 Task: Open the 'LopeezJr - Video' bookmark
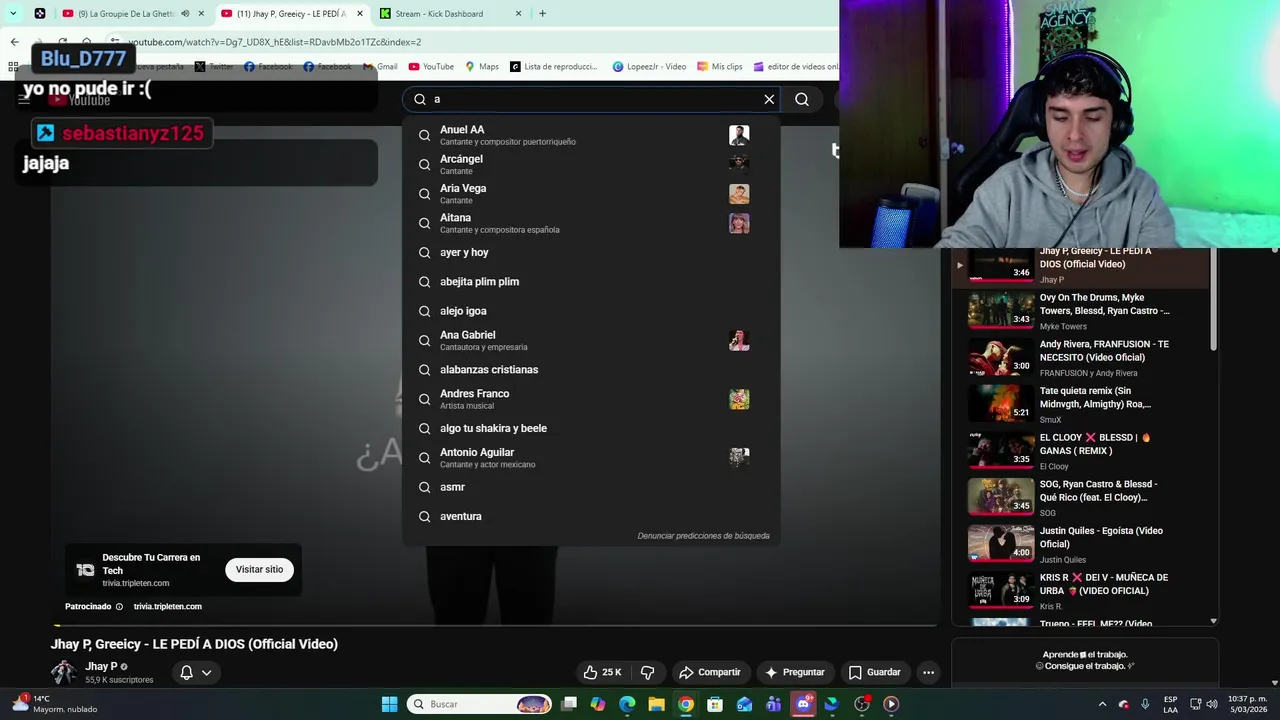[x=648, y=67]
